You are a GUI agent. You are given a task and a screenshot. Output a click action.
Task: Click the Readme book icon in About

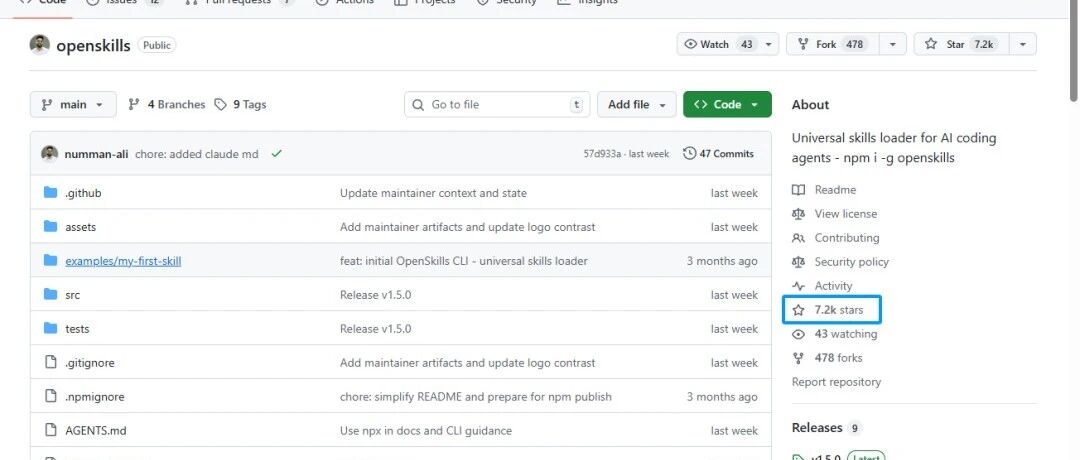(798, 189)
